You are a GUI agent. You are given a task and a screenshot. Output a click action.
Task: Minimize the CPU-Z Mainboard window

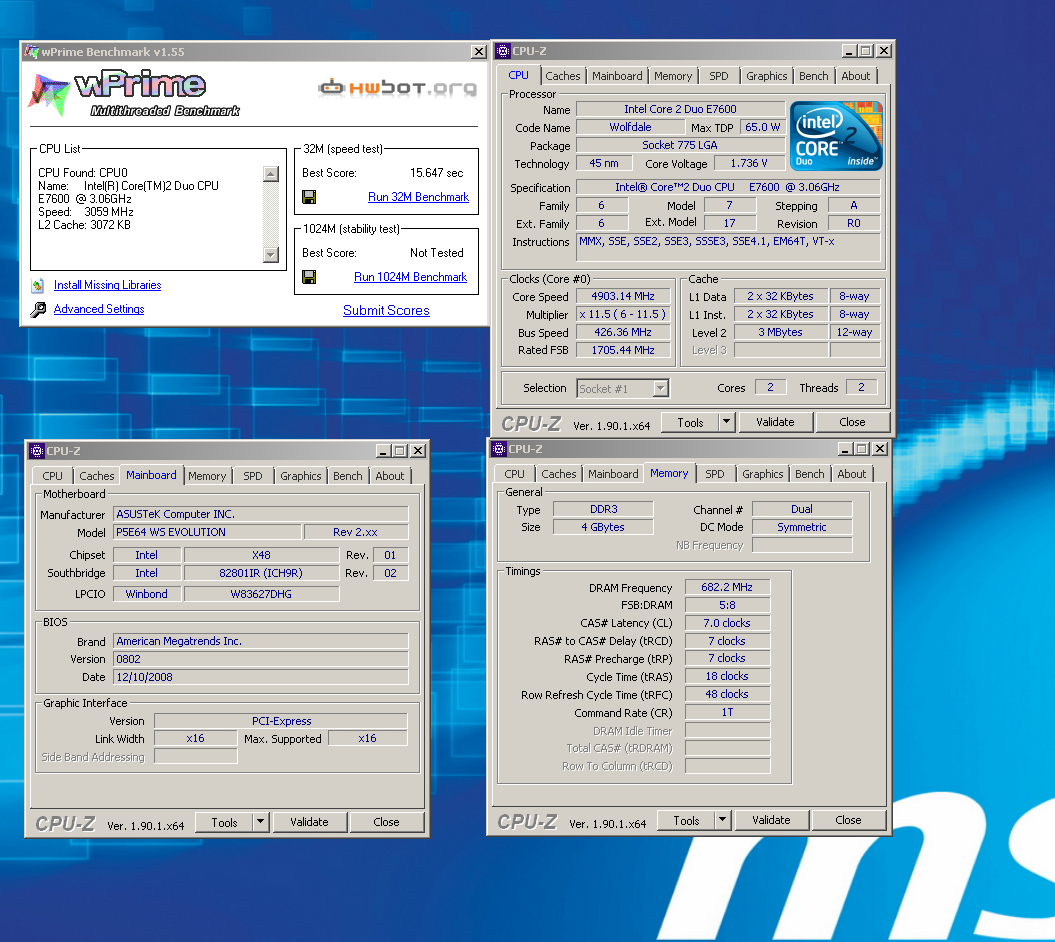[x=383, y=451]
